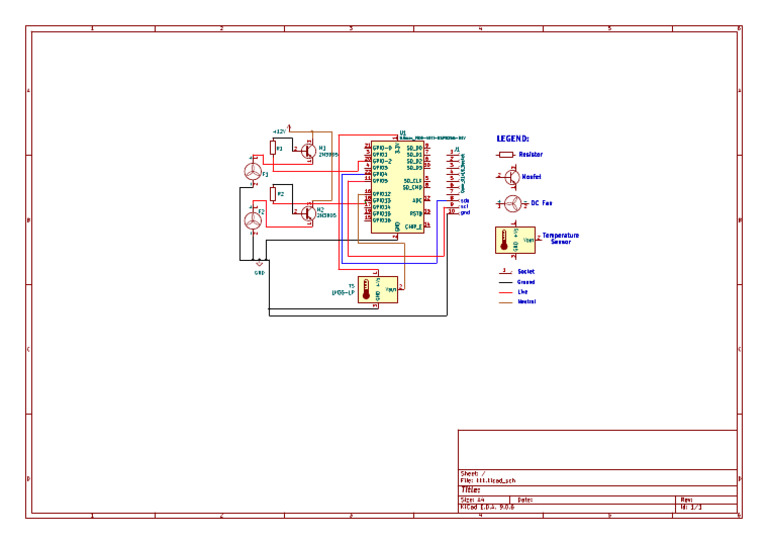Screen dimensions: 768x543
Task: Click the scl net label
Action: pos(464,206)
